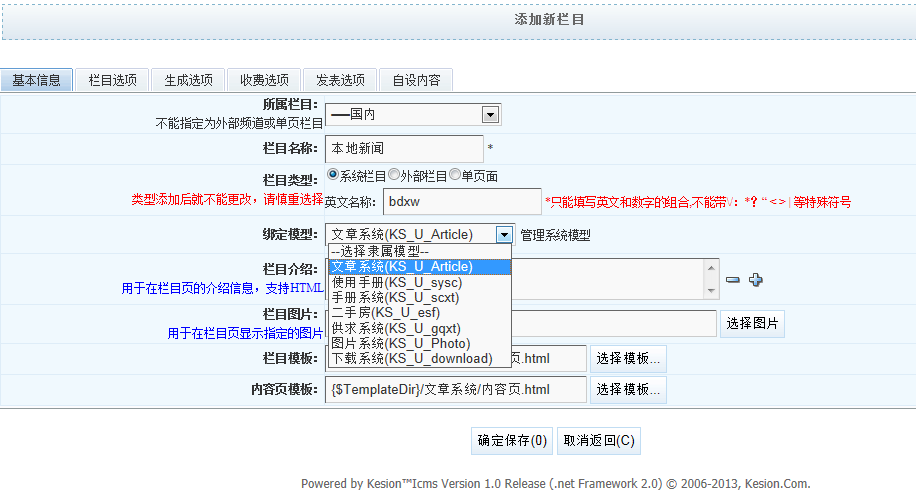Switch to the 生成选项 tab
This screenshot has width=916, height=502.
[188, 80]
